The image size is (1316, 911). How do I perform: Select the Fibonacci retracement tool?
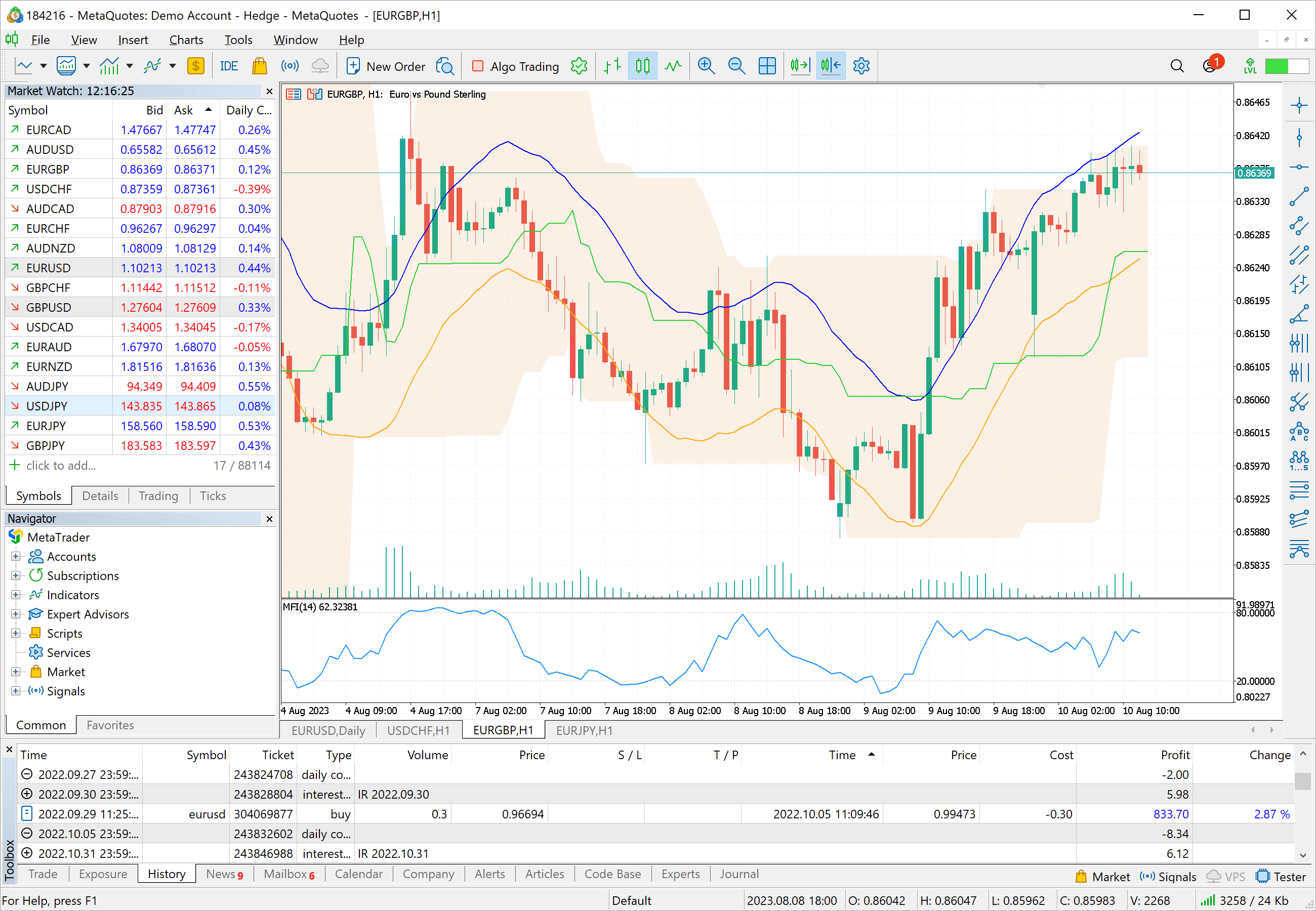click(x=1299, y=490)
